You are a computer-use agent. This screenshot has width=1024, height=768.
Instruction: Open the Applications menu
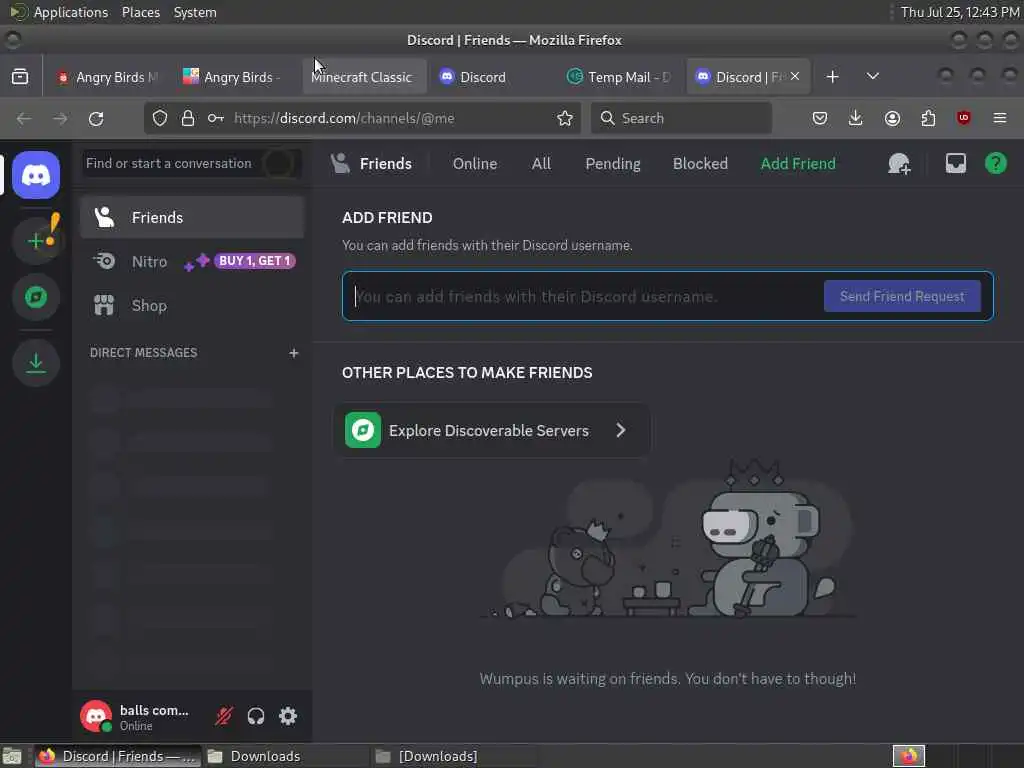pos(71,12)
